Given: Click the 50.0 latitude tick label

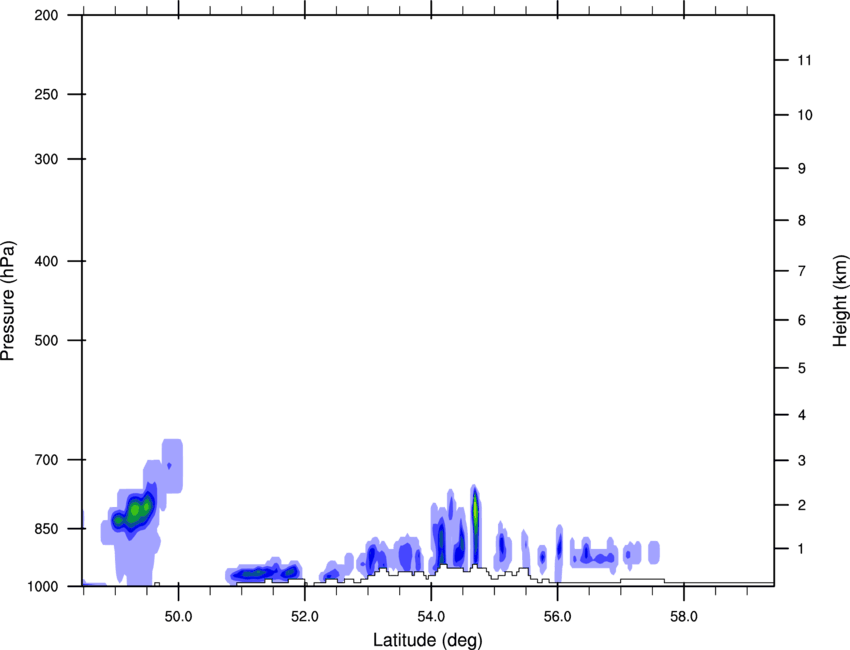Looking at the screenshot, I should [x=178, y=617].
